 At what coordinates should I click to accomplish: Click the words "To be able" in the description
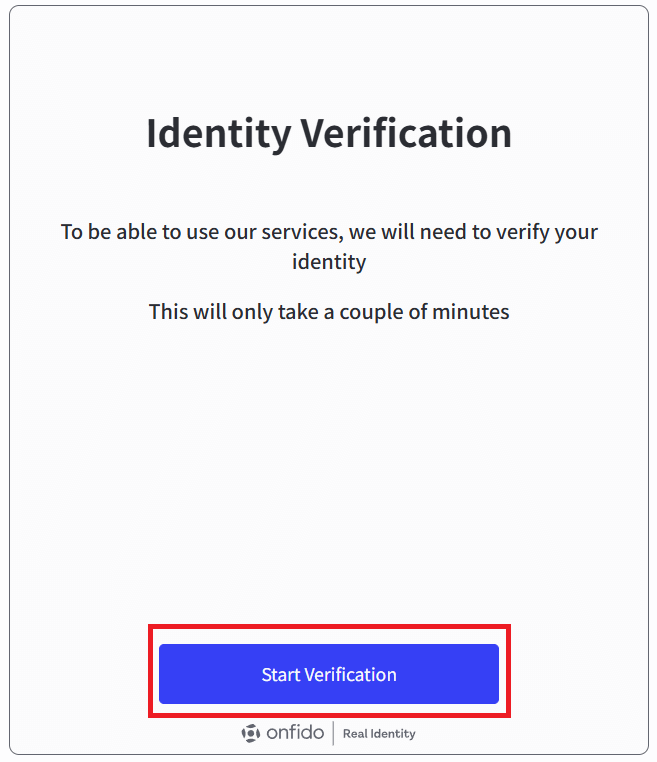point(104,232)
